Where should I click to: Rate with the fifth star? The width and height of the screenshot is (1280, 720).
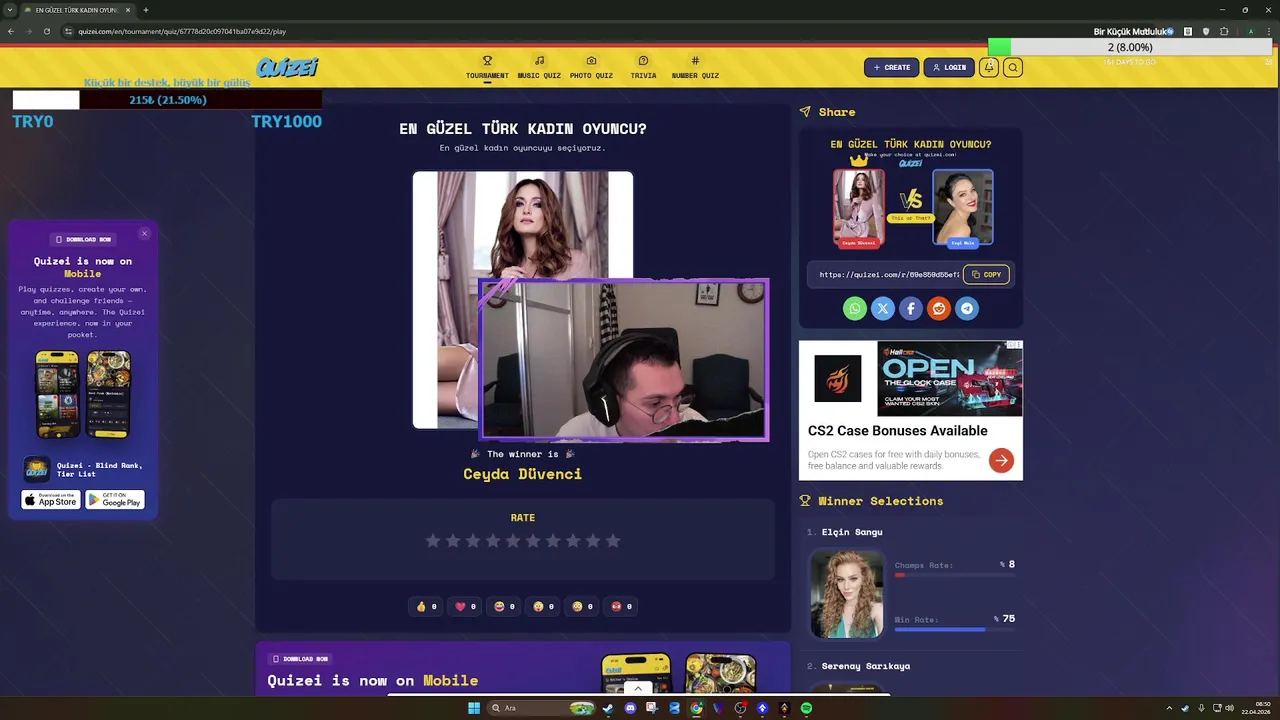(513, 540)
